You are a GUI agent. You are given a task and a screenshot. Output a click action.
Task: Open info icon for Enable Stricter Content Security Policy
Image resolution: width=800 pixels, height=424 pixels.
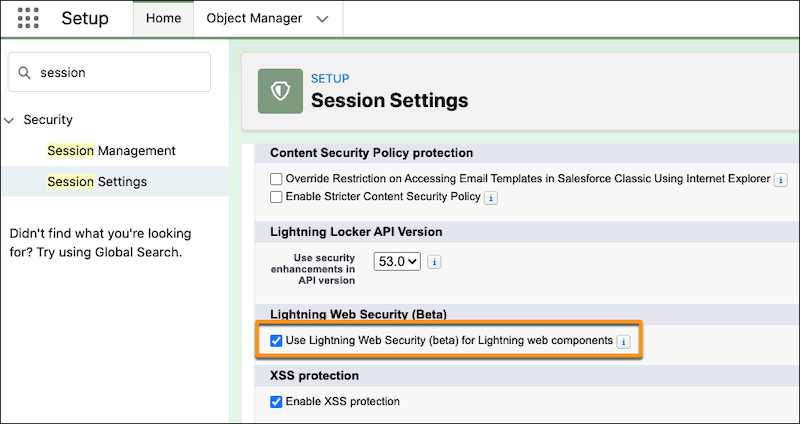click(x=491, y=198)
